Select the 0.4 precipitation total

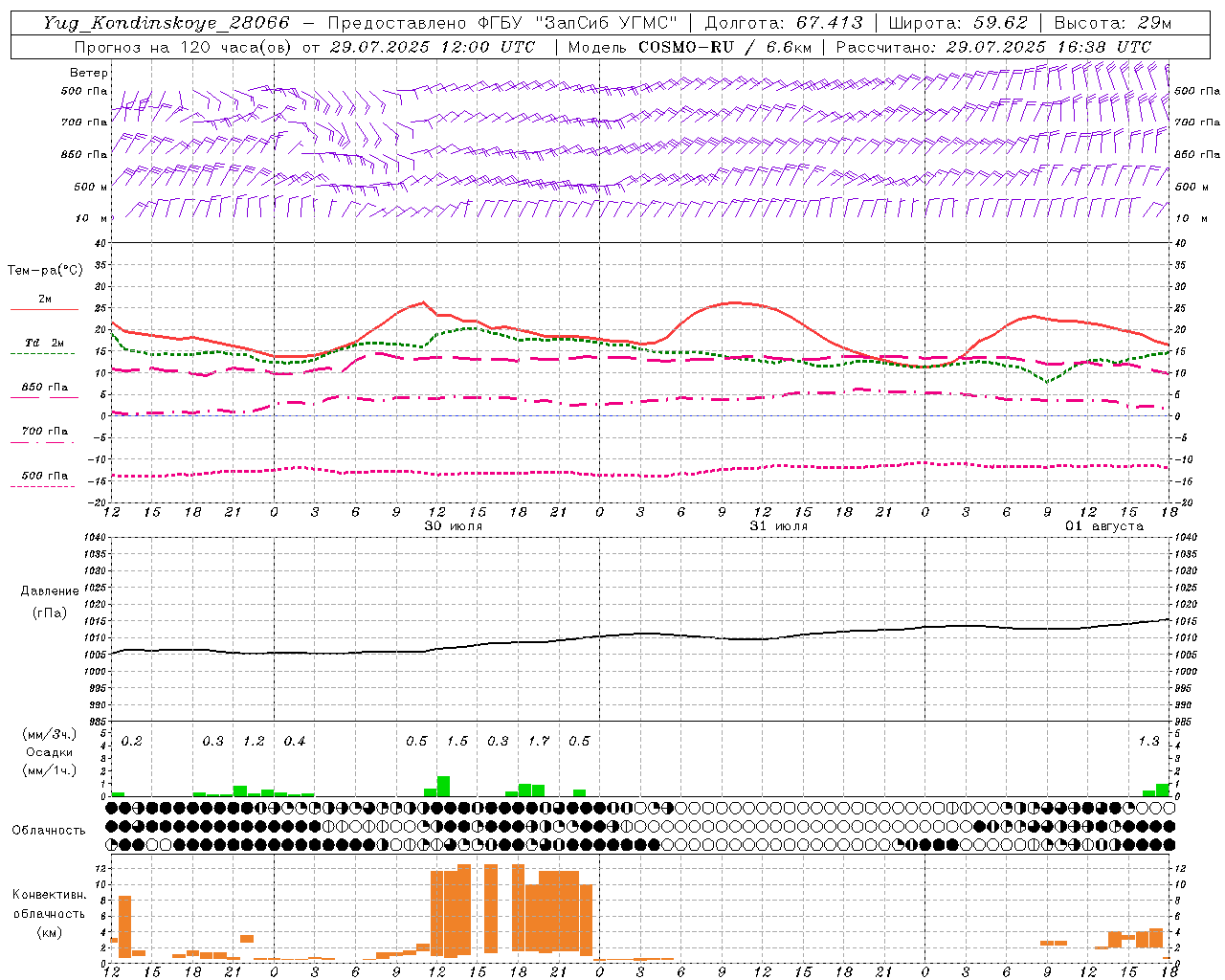point(295,741)
